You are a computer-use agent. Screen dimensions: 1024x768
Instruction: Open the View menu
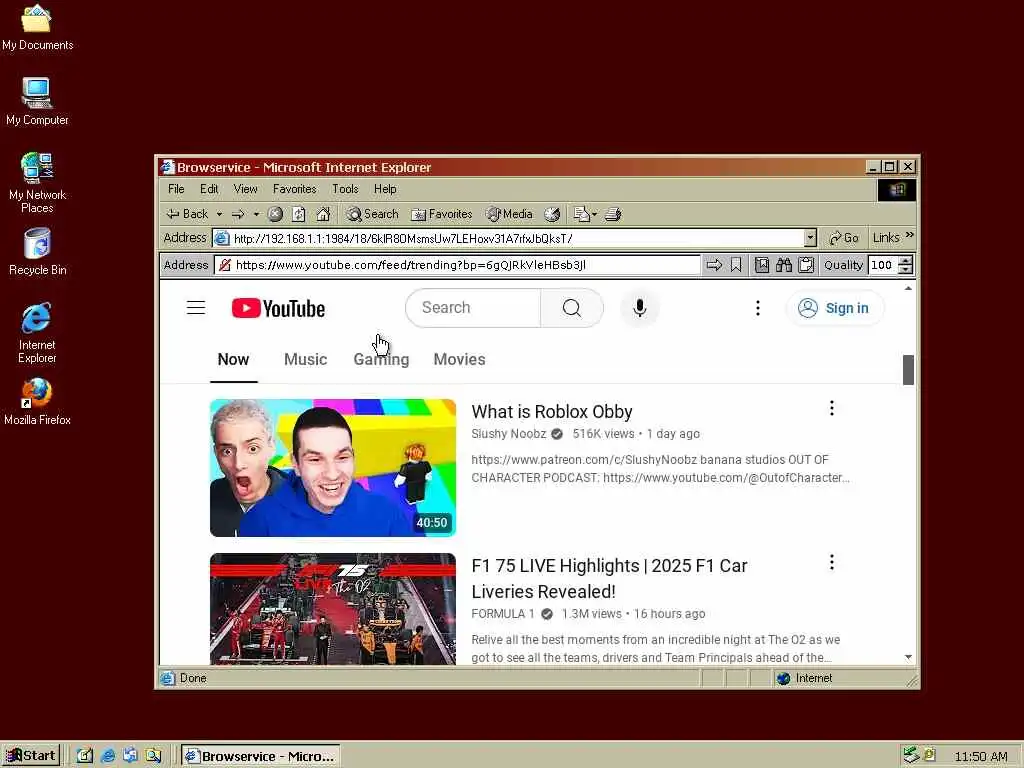[x=246, y=189]
